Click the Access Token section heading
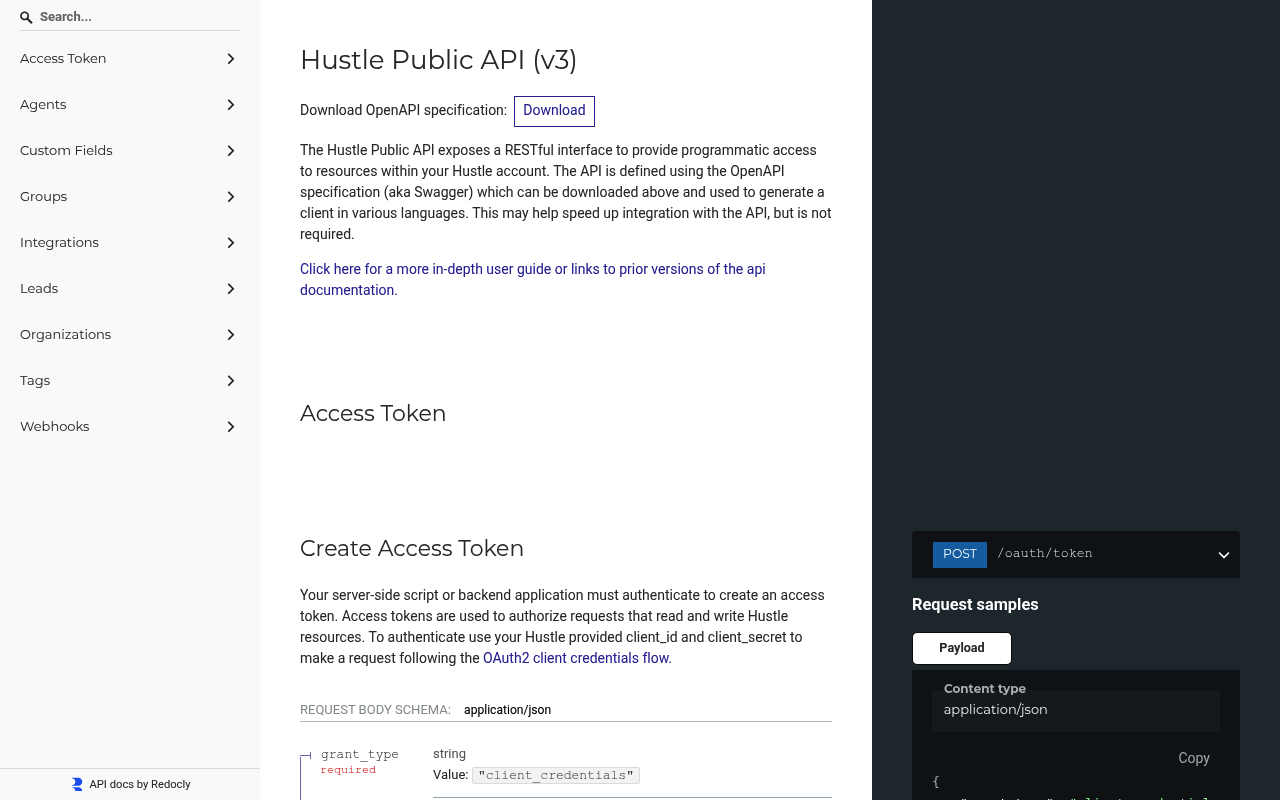 point(373,414)
